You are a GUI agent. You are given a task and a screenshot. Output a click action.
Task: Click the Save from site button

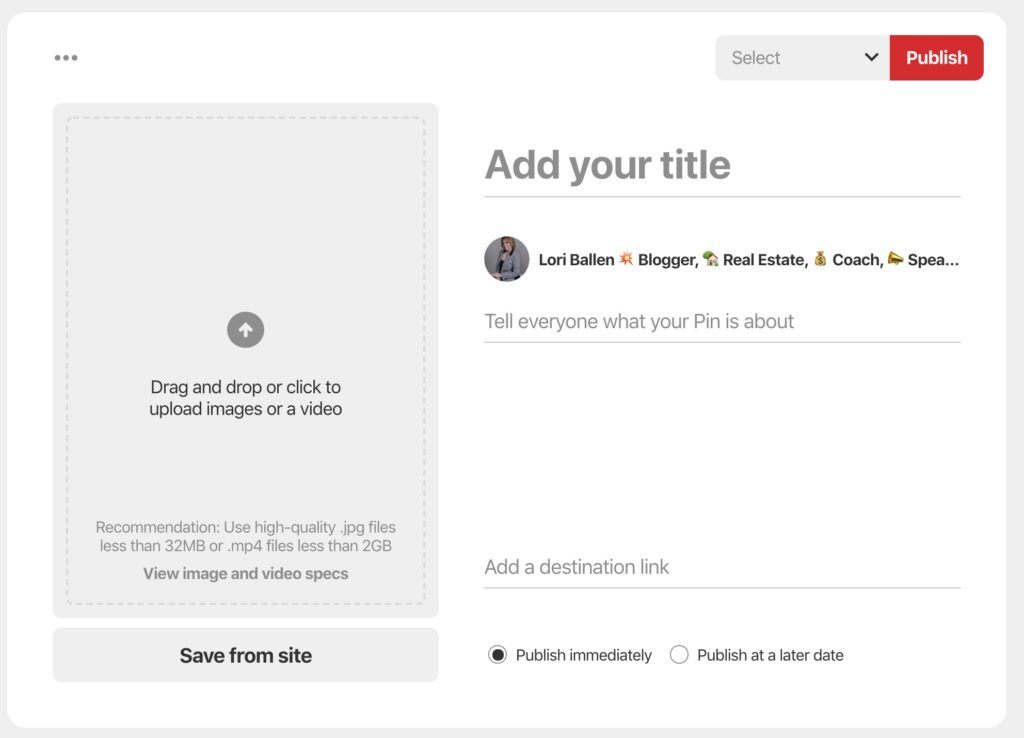246,655
